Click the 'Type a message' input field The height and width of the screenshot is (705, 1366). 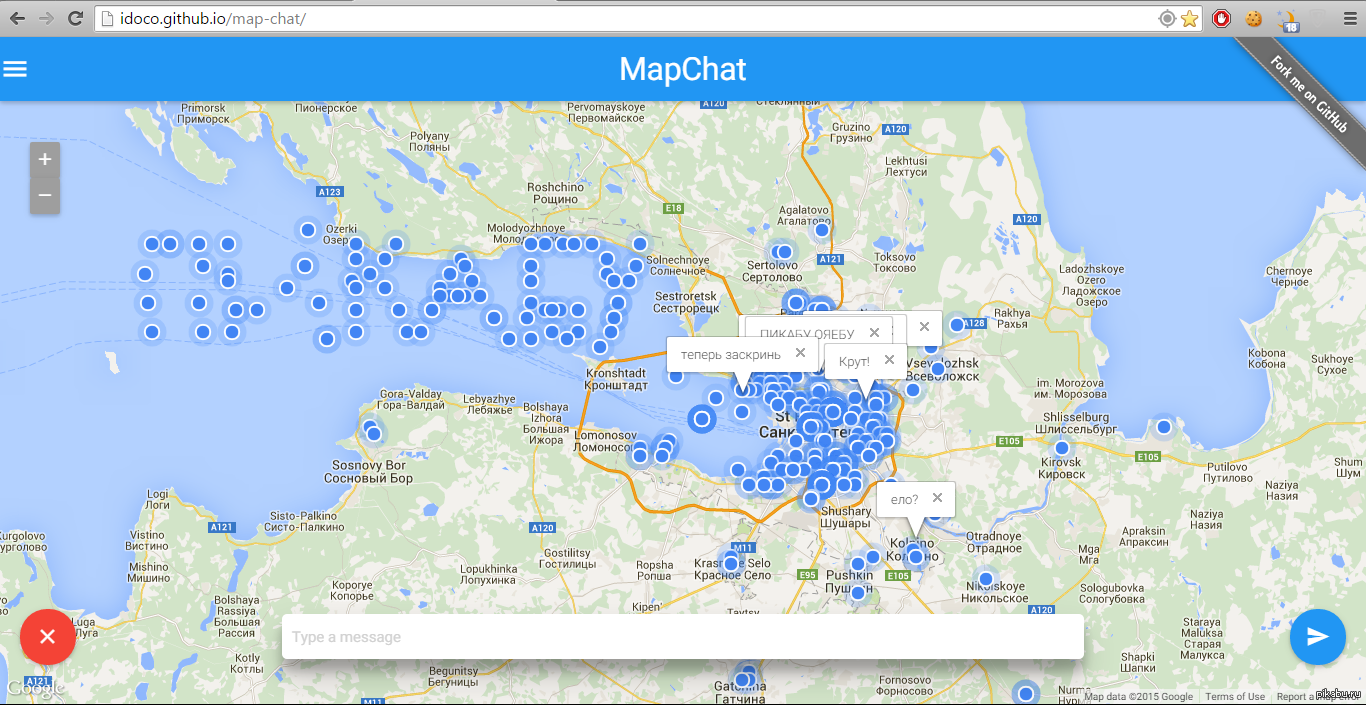pyautogui.click(x=682, y=637)
